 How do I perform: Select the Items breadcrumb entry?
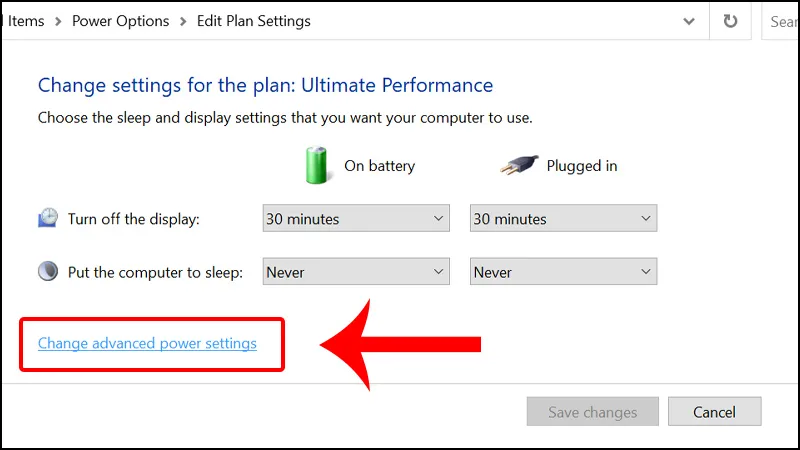[26, 21]
